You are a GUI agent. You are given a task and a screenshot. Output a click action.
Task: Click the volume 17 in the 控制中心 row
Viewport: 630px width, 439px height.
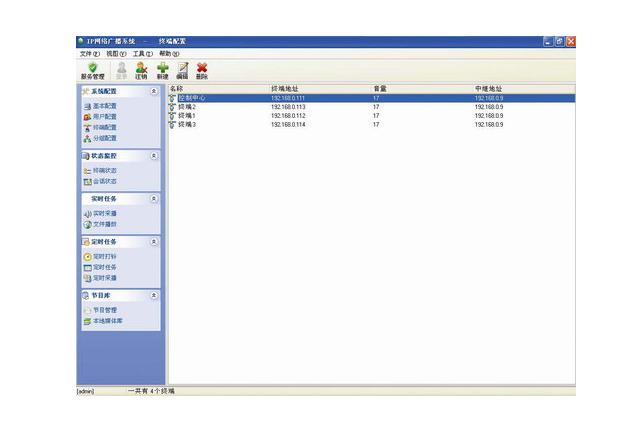pyautogui.click(x=376, y=98)
